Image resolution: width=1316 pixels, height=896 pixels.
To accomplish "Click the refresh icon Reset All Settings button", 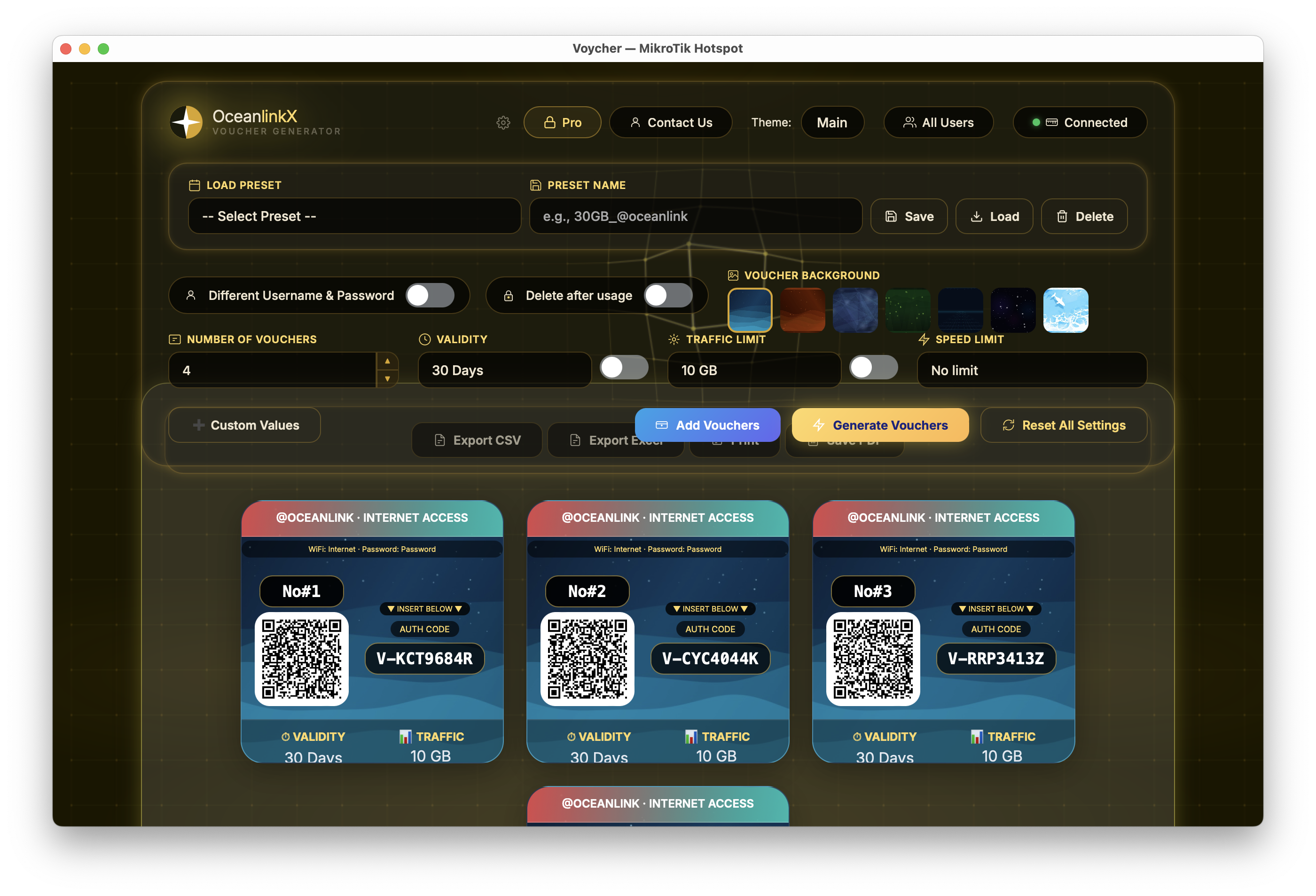I will point(1064,425).
